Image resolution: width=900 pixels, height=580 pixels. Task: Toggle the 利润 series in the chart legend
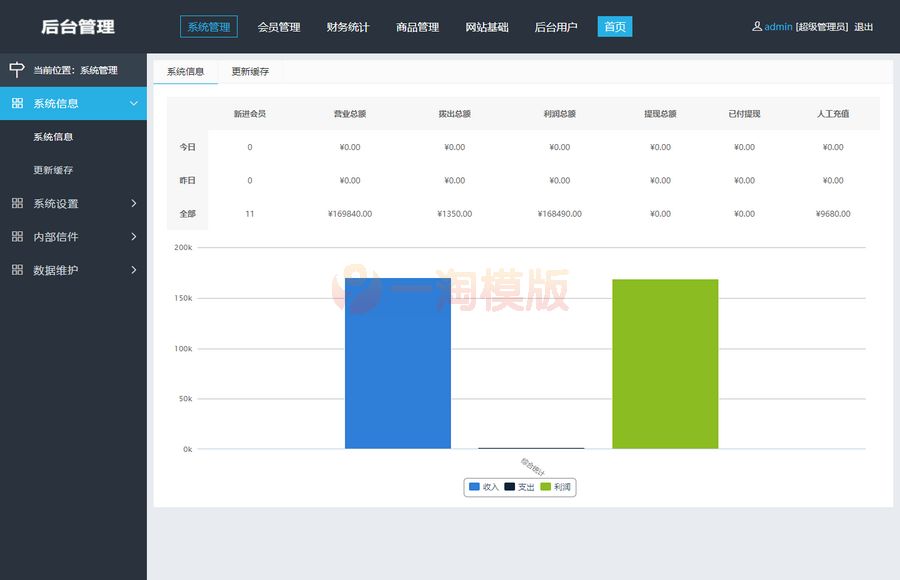(556, 487)
